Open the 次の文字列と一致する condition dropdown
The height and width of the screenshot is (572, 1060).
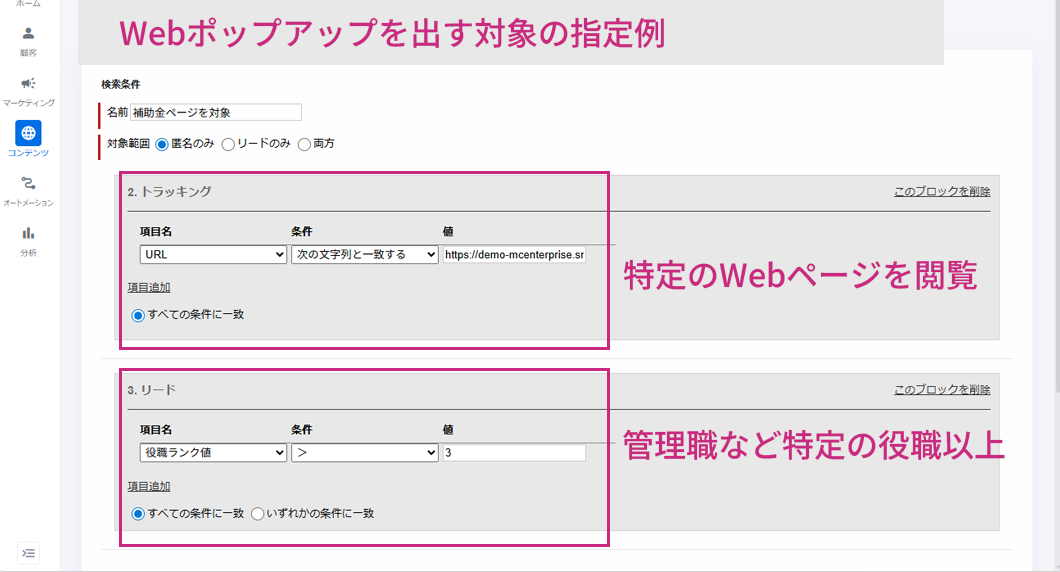[x=365, y=254]
